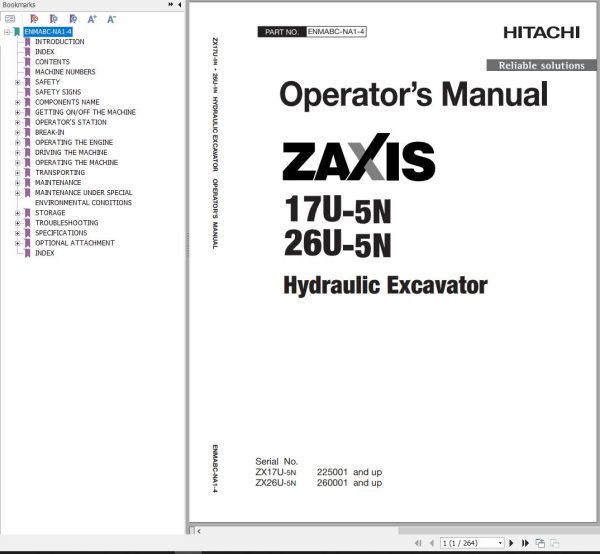The height and width of the screenshot is (554, 600).
Task: Jump to the last page button
Action: click(525, 543)
